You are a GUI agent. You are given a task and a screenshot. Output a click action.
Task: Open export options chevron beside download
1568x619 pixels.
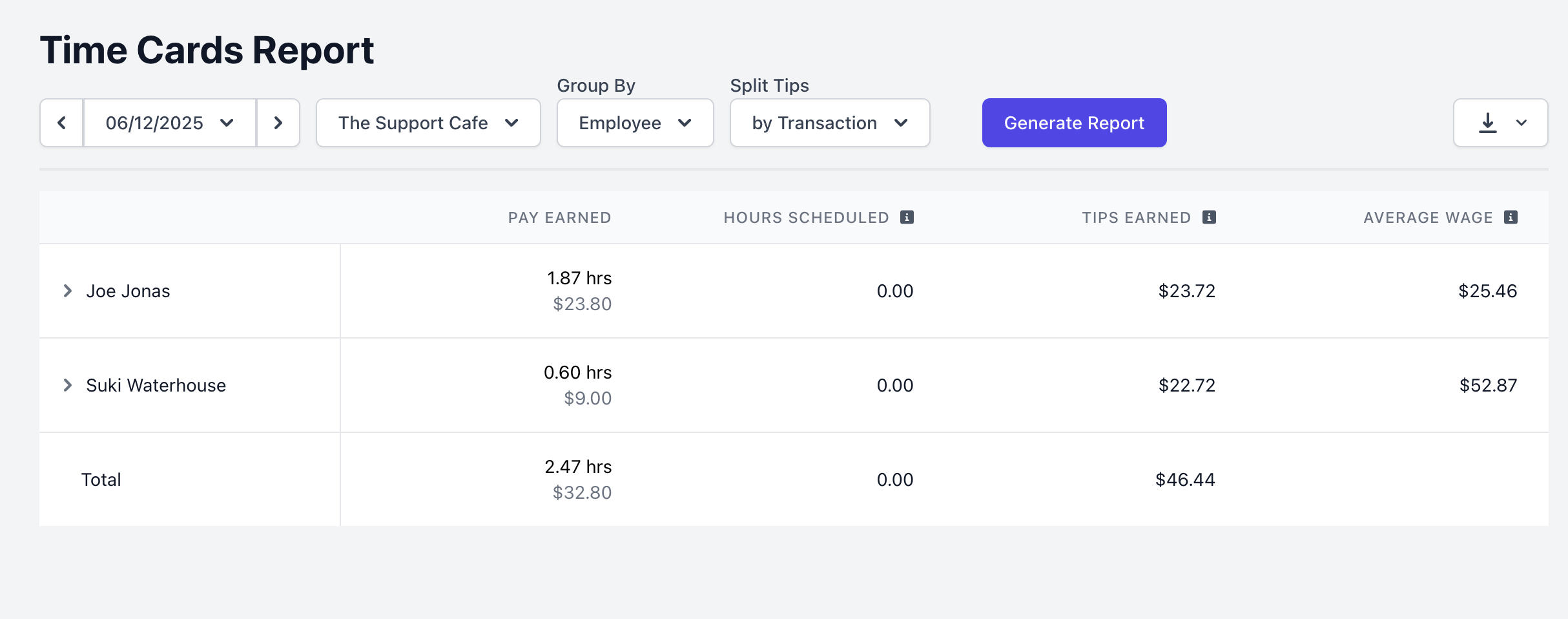1522,123
